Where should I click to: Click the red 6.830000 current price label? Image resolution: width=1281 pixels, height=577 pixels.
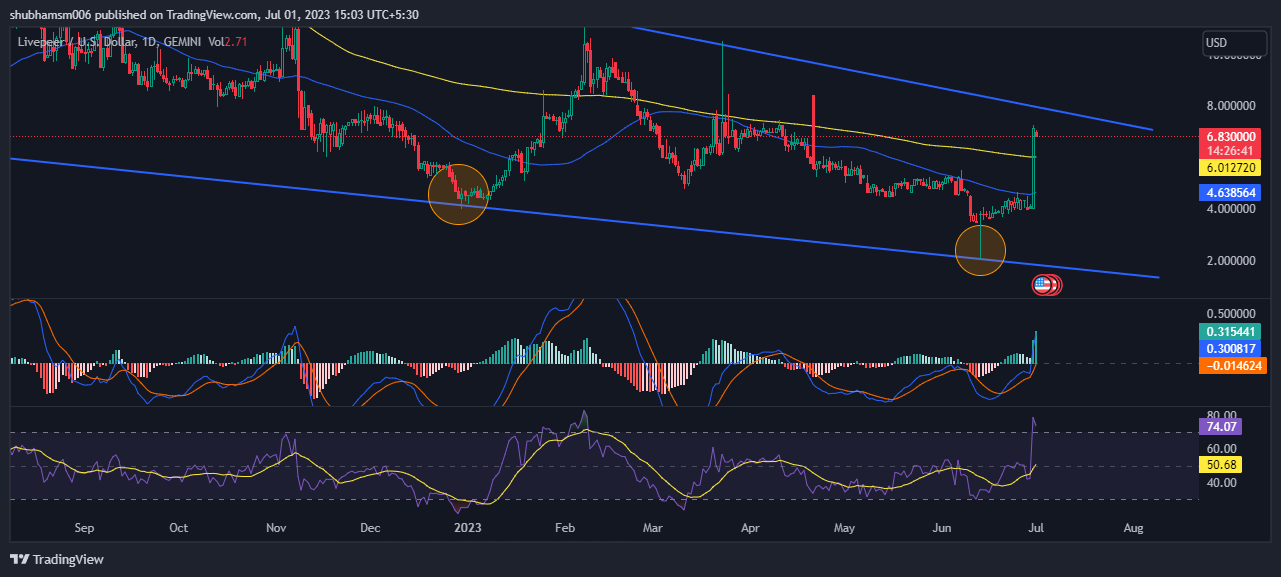[x=1231, y=136]
